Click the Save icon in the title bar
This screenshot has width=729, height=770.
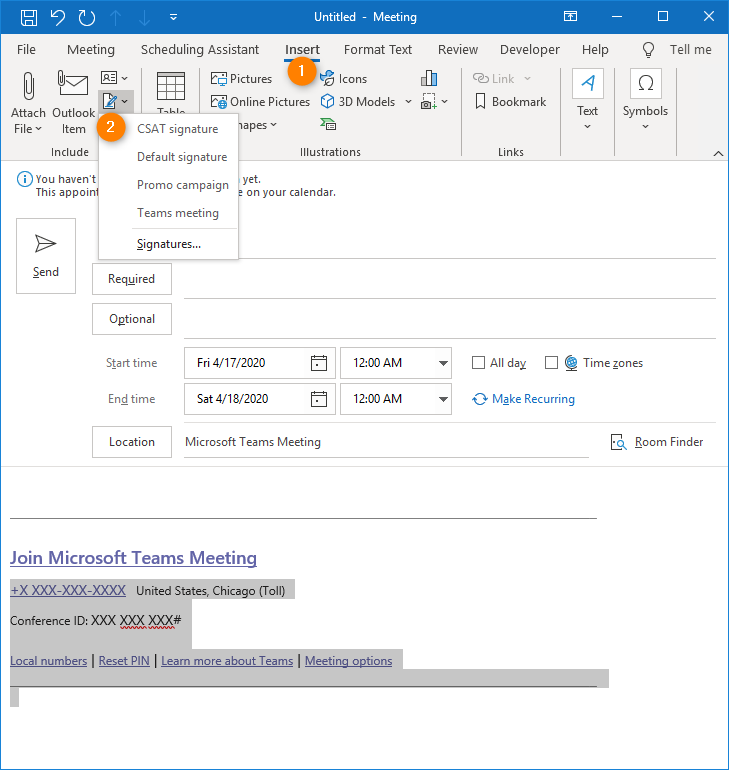28,17
